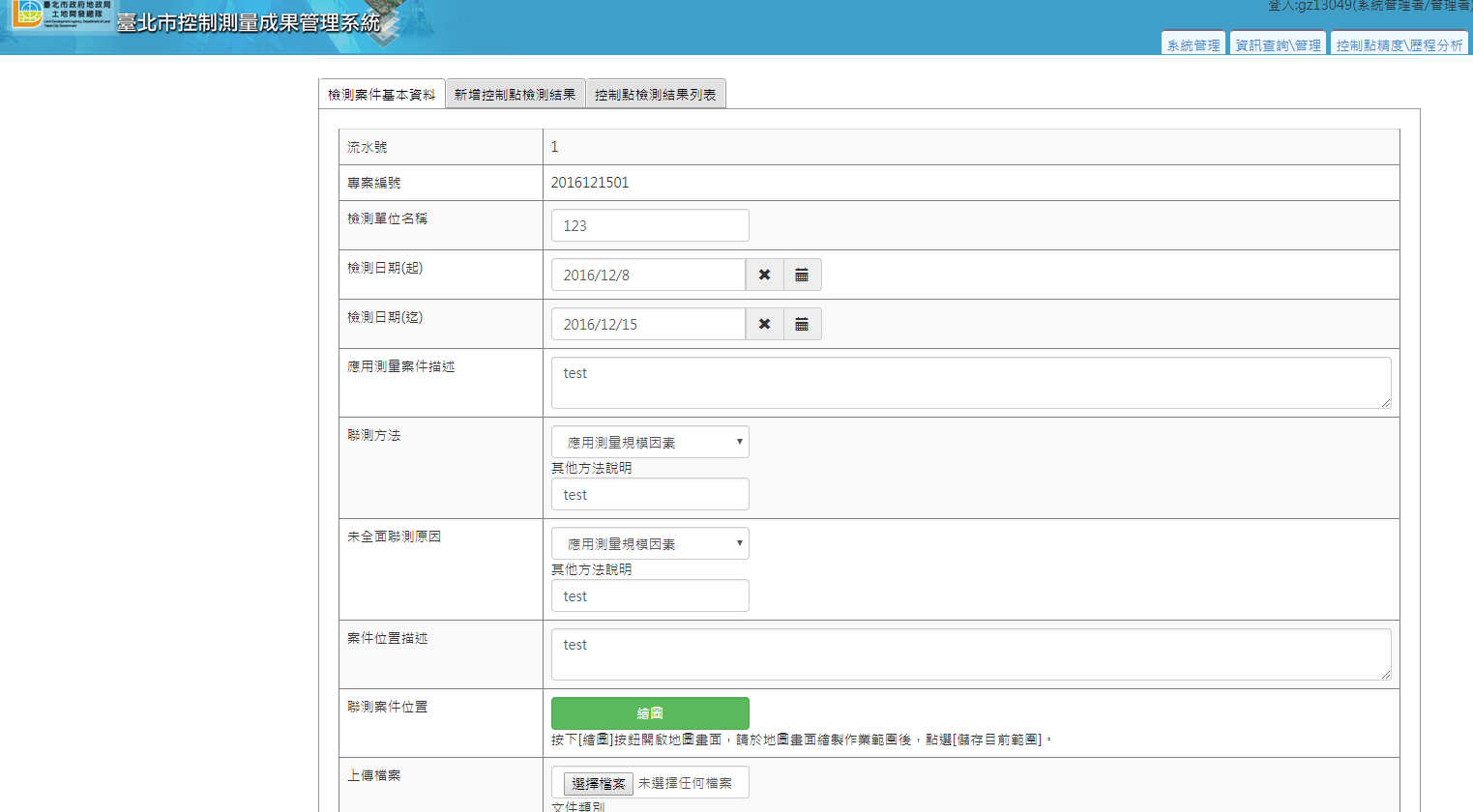
Task: Switch to 新增控制點檢測結果 tab
Action: [x=515, y=95]
